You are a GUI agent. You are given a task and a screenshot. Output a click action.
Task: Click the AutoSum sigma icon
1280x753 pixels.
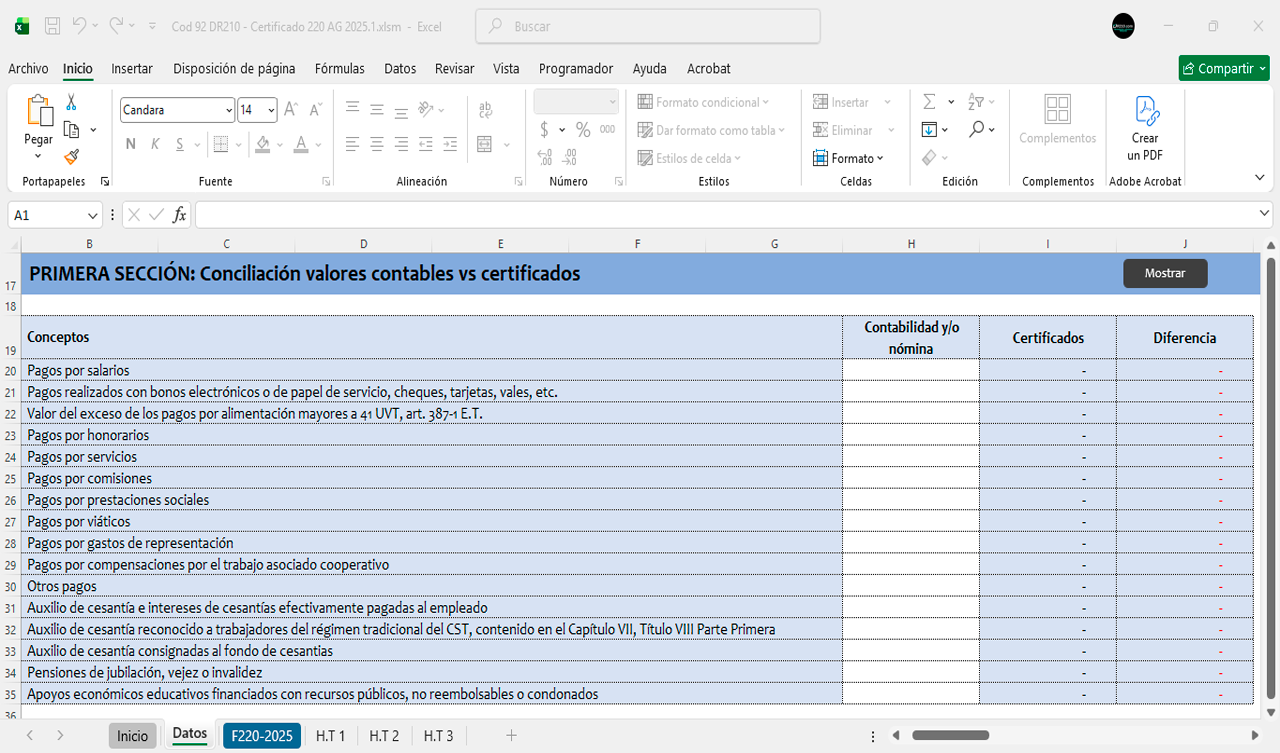pos(929,102)
